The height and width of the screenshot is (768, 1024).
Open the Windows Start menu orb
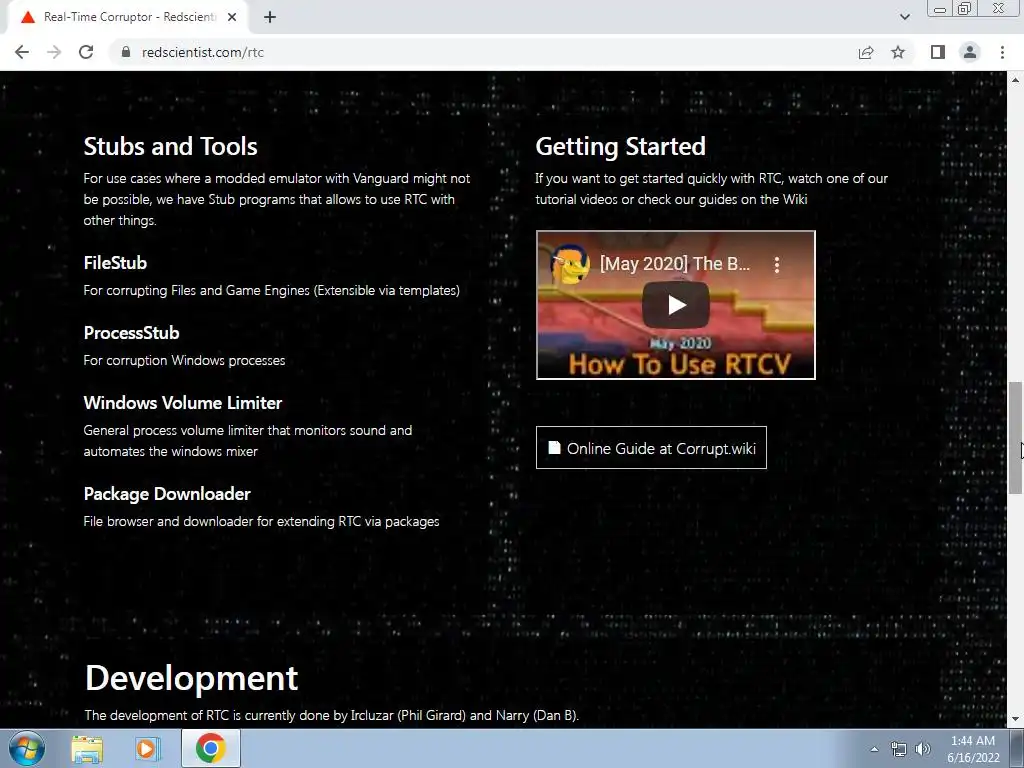27,748
